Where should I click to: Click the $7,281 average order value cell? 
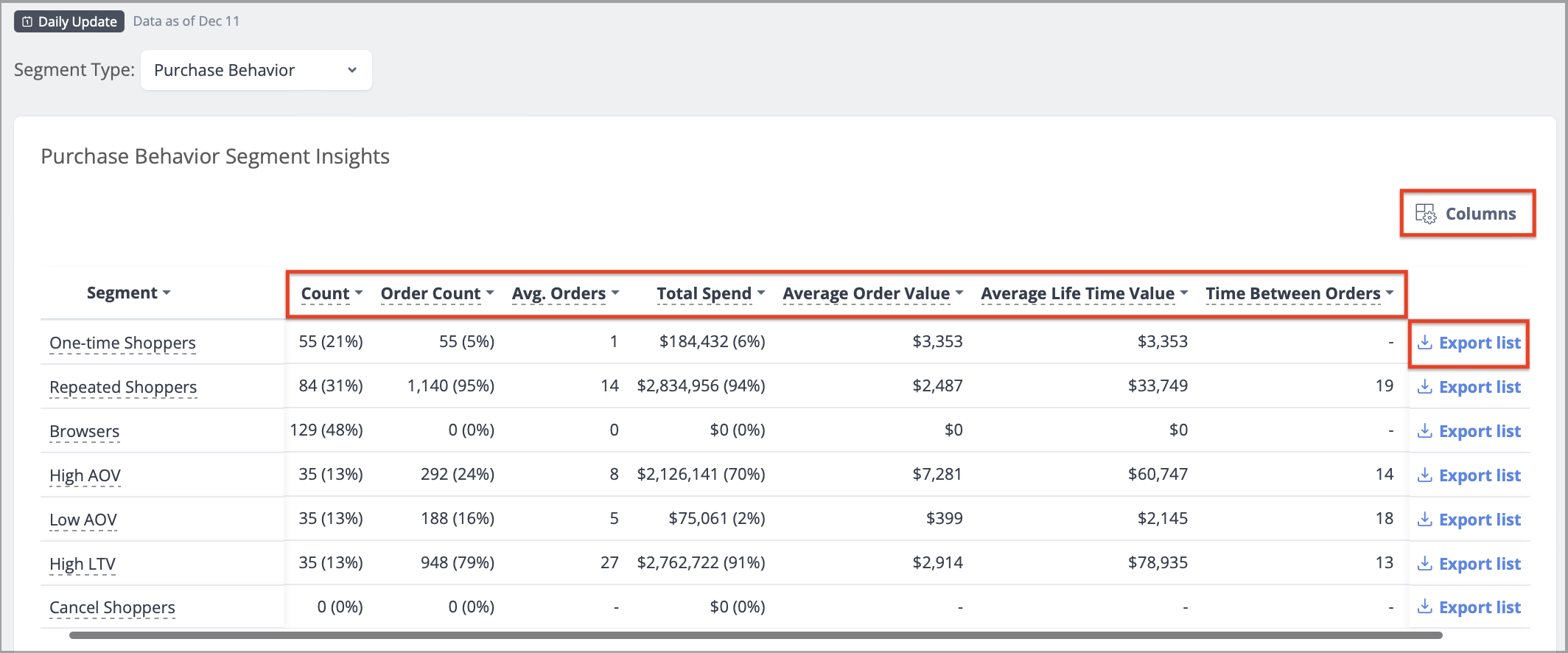pos(937,474)
